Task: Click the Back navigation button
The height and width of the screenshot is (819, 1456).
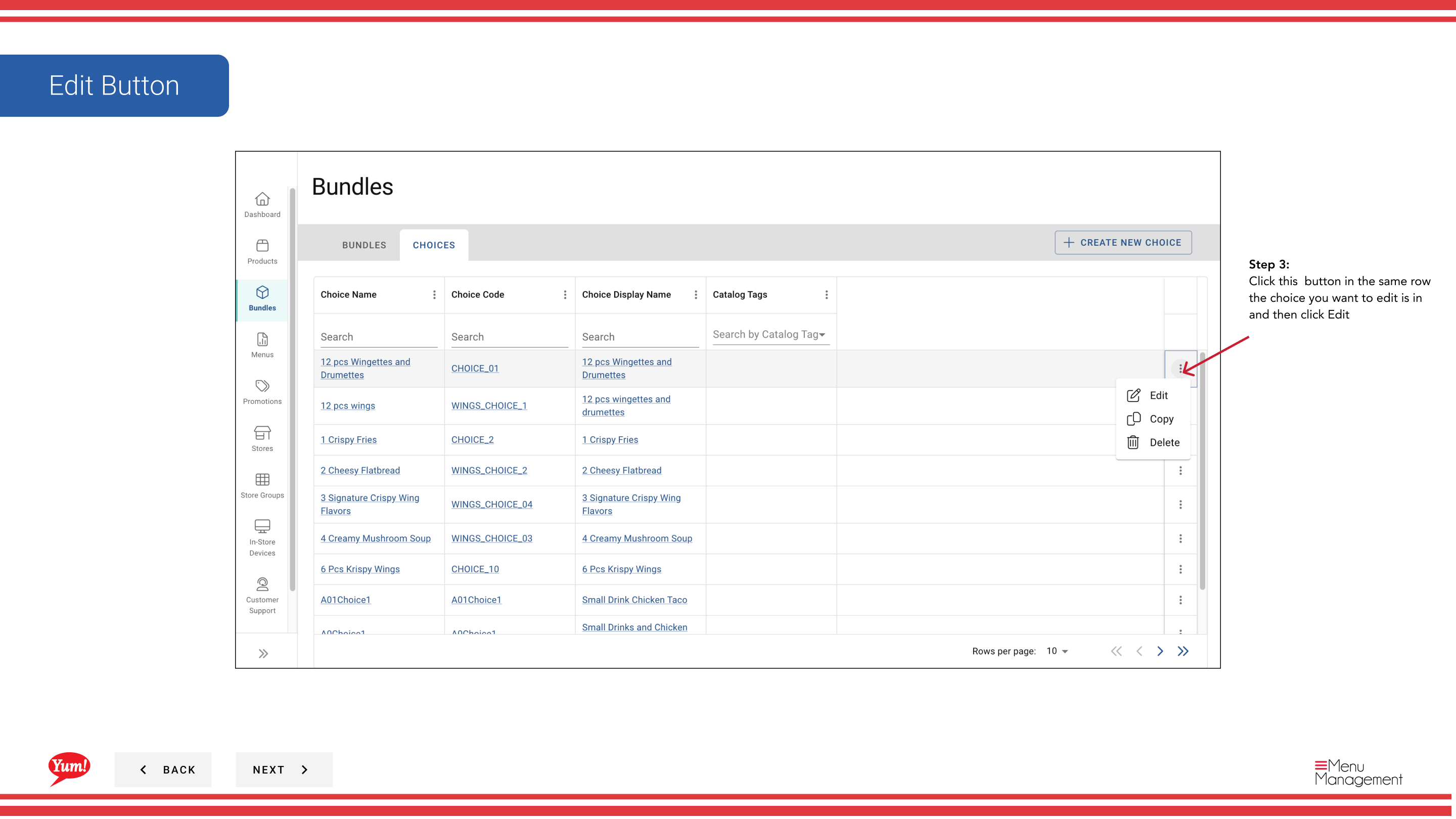Action: click(163, 769)
